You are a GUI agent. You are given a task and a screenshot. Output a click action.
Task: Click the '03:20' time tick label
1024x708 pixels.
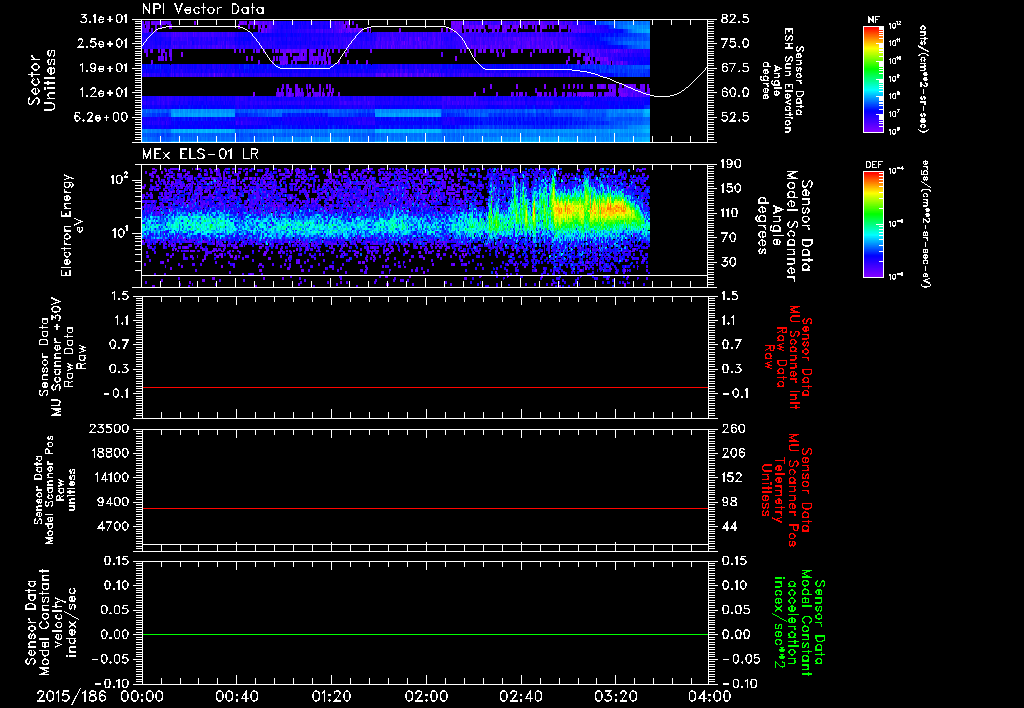(615, 696)
